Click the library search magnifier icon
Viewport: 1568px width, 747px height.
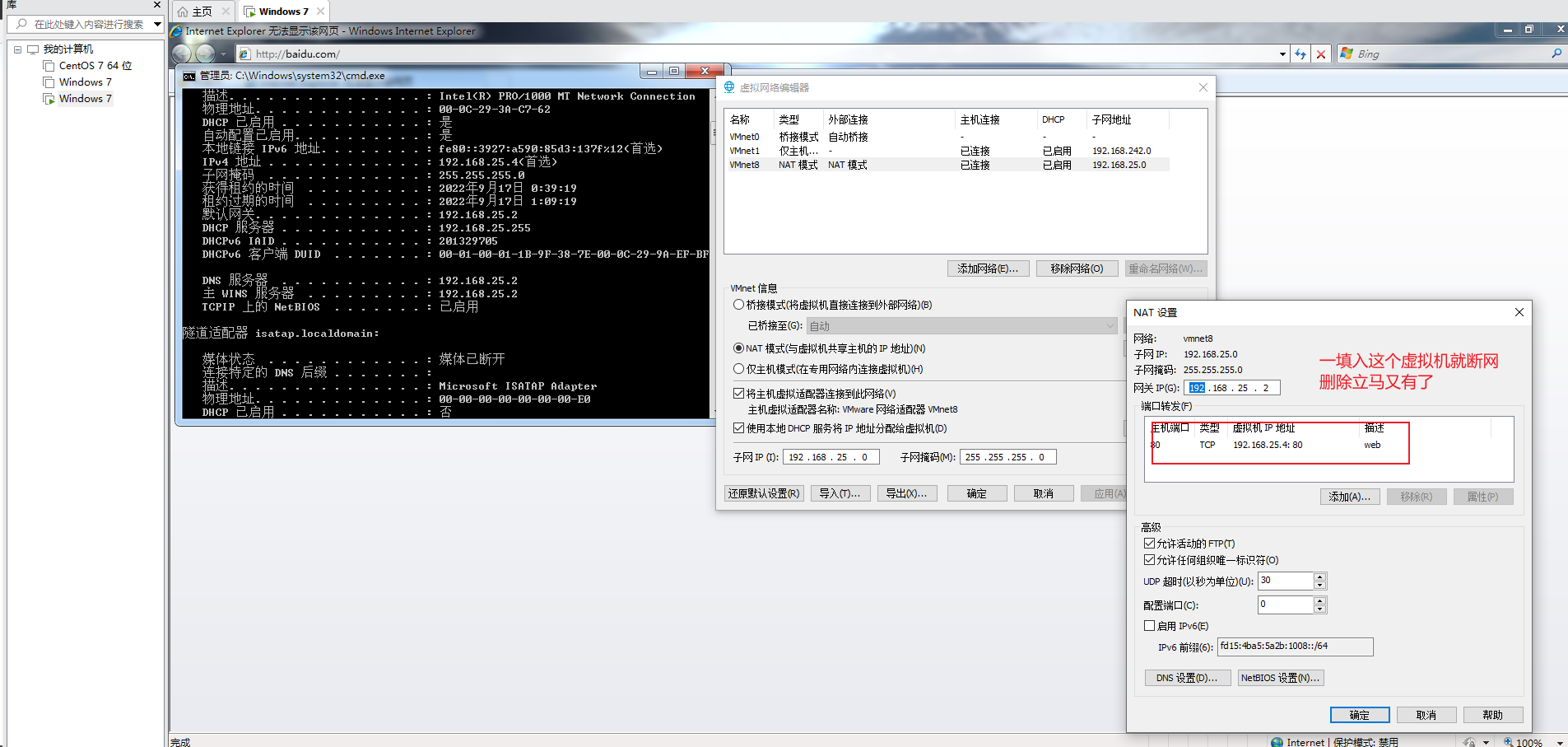[21, 24]
